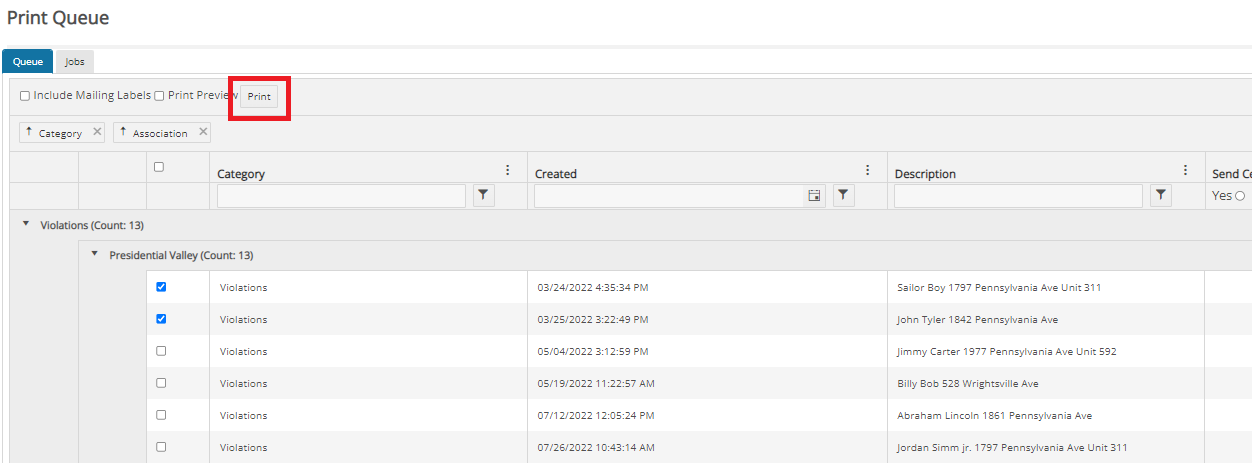Click the Print button

pos(259,97)
